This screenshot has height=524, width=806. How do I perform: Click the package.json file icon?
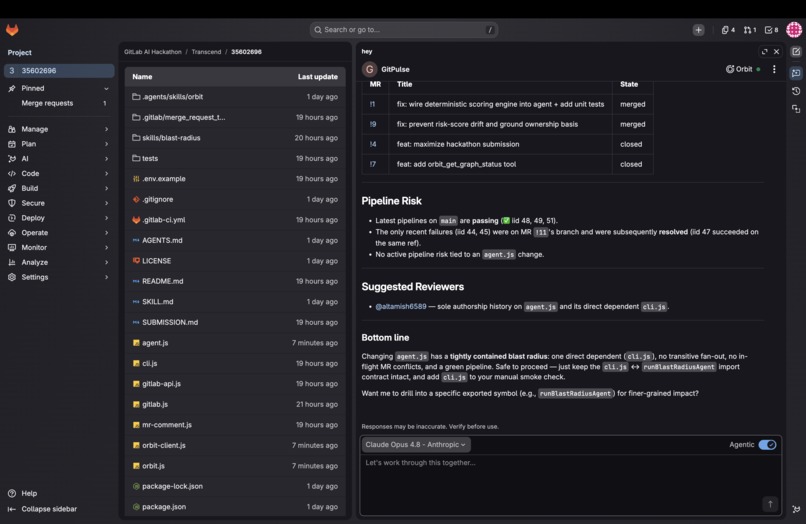point(136,507)
